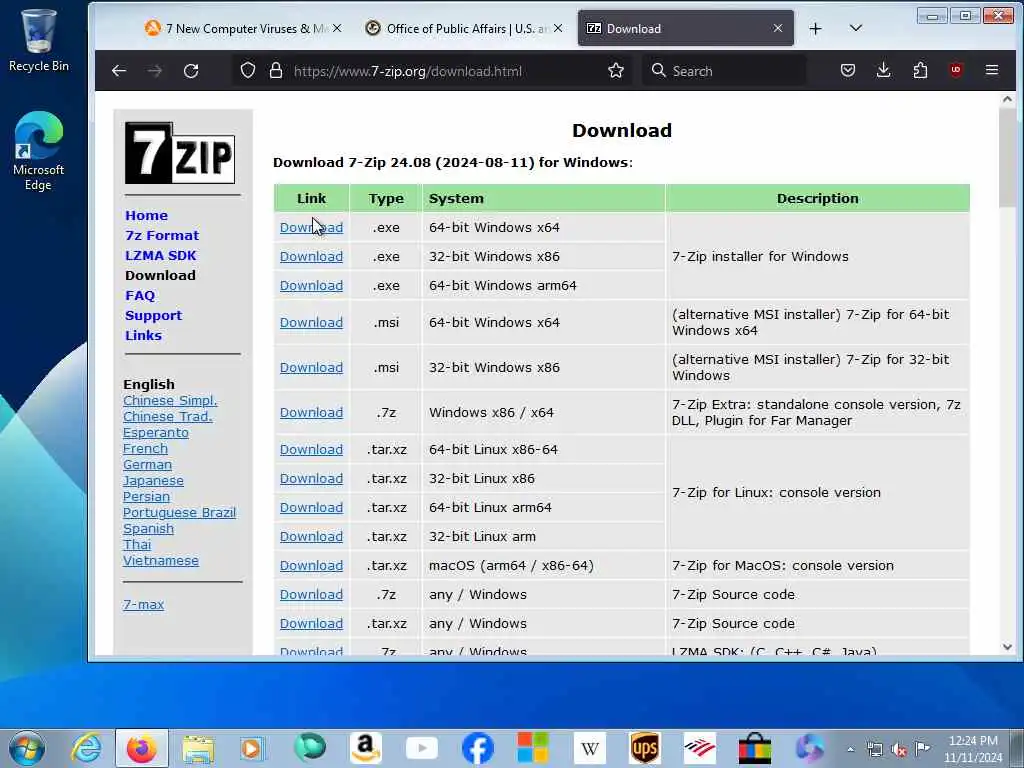Switch language to Vietnamese
The image size is (1024, 768).
(161, 560)
